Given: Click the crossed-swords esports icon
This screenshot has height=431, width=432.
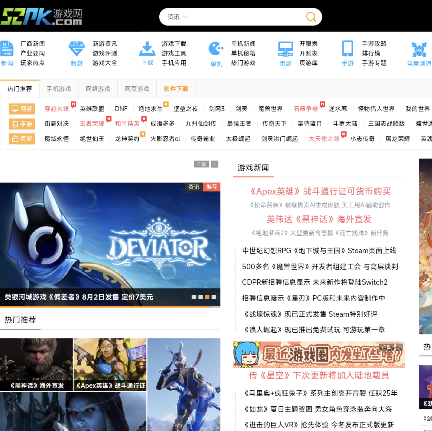Looking at the screenshot, I should pos(419,49).
